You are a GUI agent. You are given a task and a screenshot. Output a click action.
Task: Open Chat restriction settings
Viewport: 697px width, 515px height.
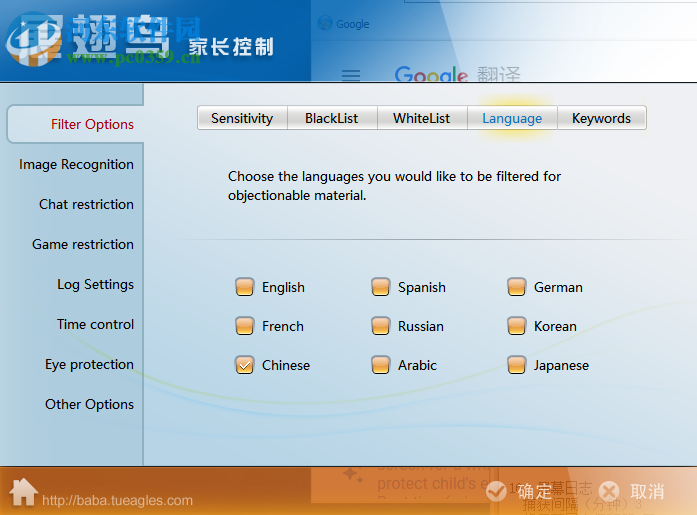click(86, 204)
